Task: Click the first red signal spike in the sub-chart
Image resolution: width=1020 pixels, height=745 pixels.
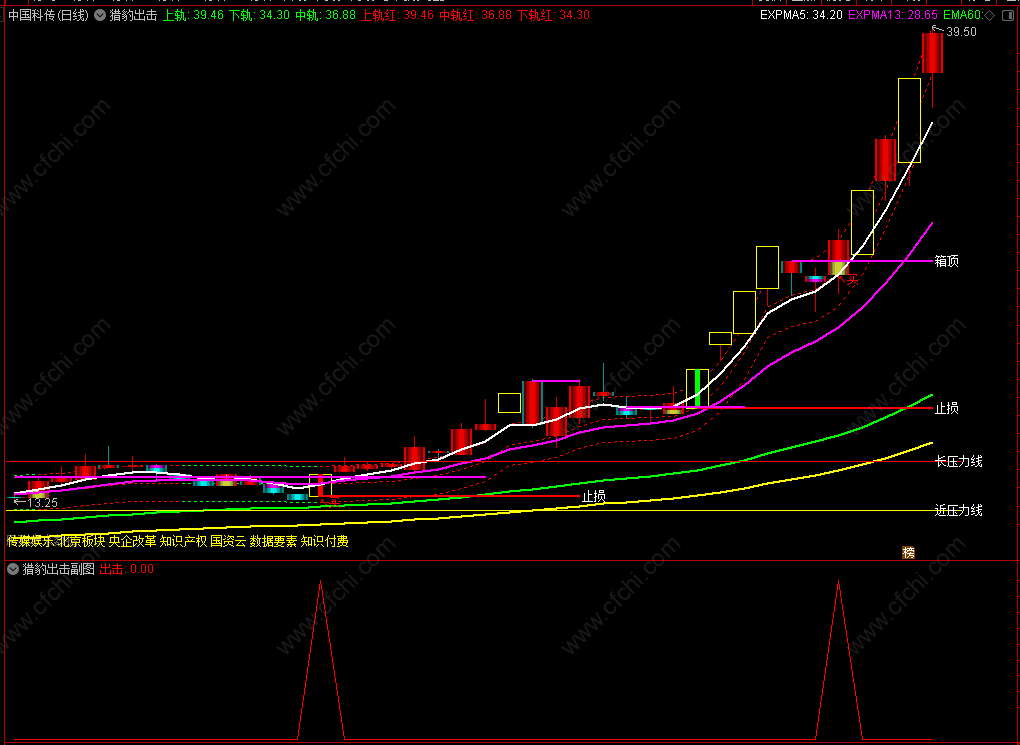Action: tap(320, 659)
